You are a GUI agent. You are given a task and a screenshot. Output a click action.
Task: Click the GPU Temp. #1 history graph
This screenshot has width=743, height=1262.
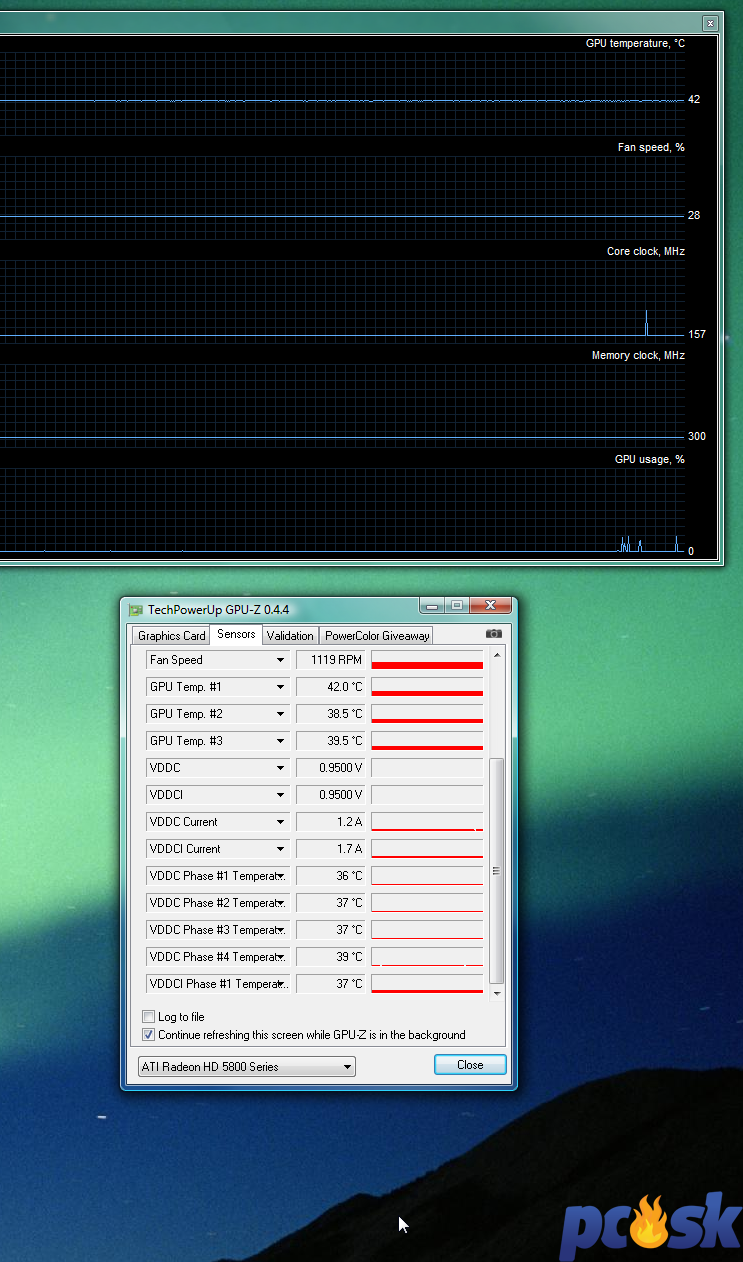[x=427, y=687]
